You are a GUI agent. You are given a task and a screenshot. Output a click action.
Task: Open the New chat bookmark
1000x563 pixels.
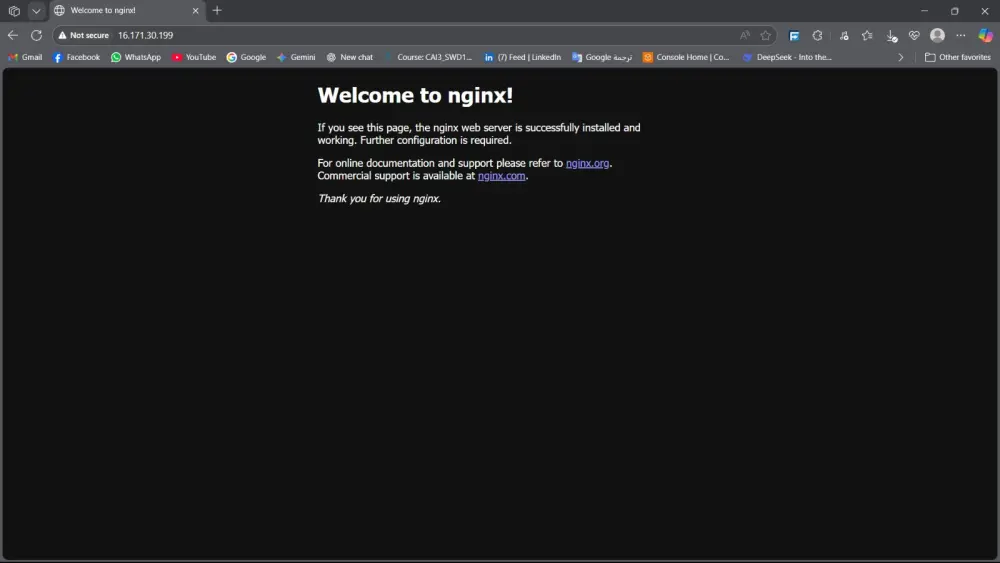tap(349, 57)
